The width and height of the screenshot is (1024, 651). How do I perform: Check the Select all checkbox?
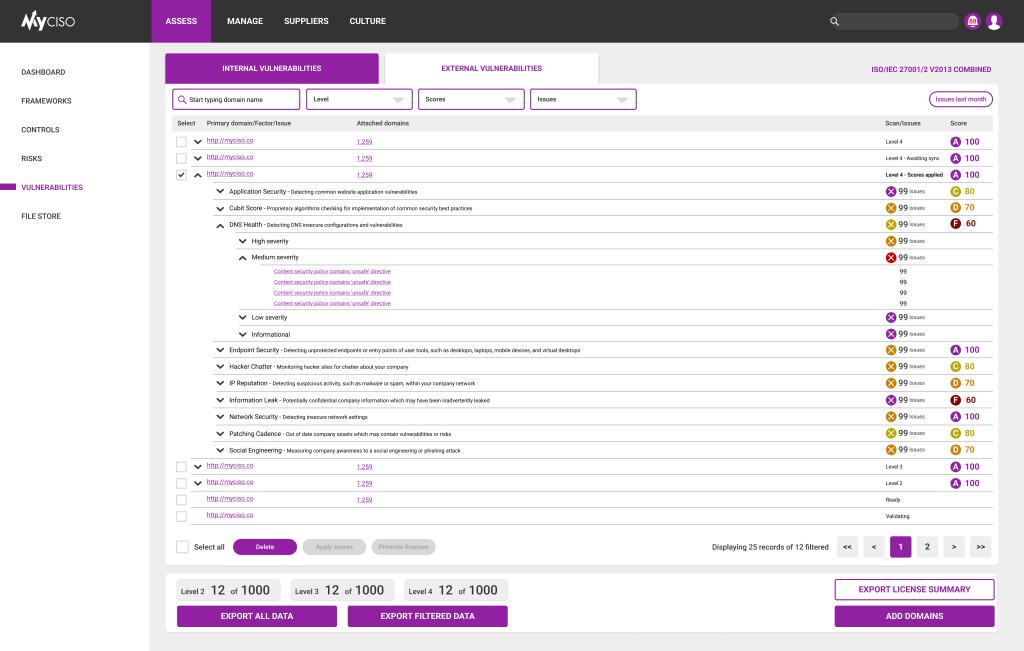[x=181, y=546]
